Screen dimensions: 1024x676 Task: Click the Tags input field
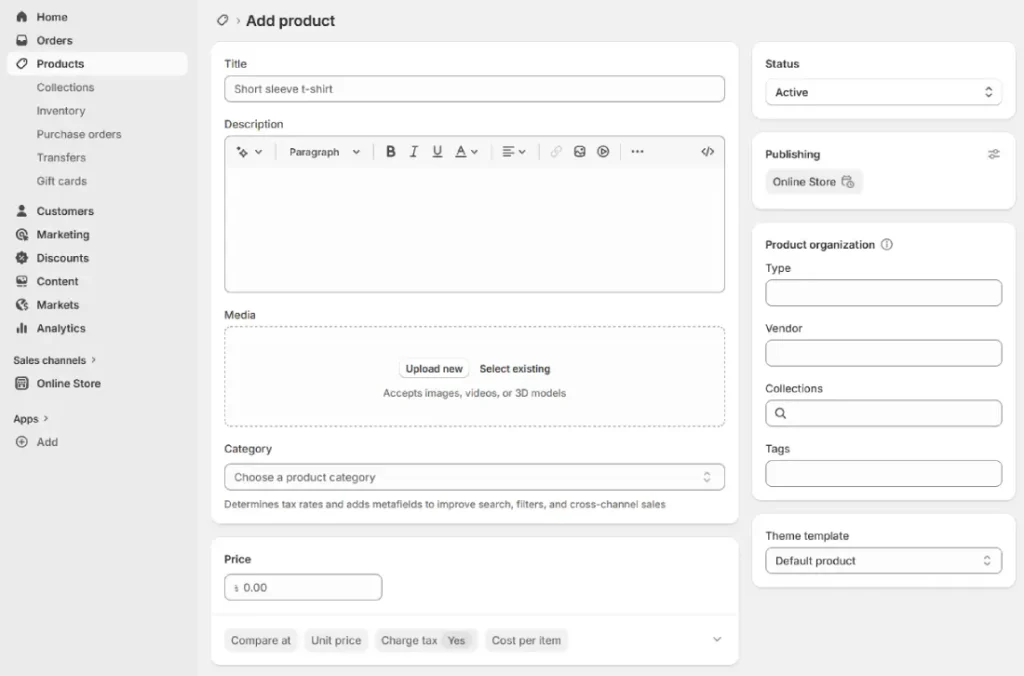coord(883,474)
